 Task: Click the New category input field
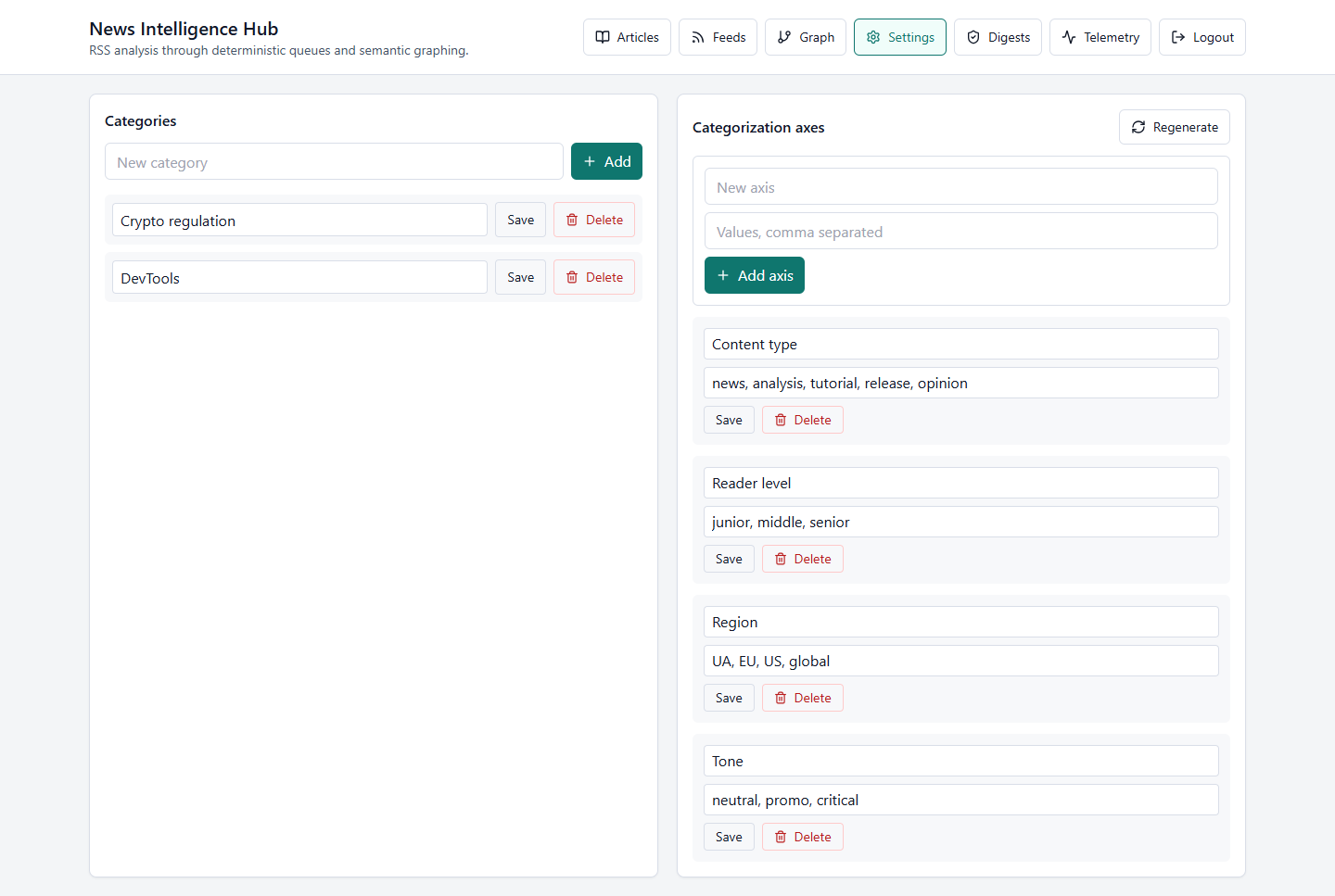334,161
